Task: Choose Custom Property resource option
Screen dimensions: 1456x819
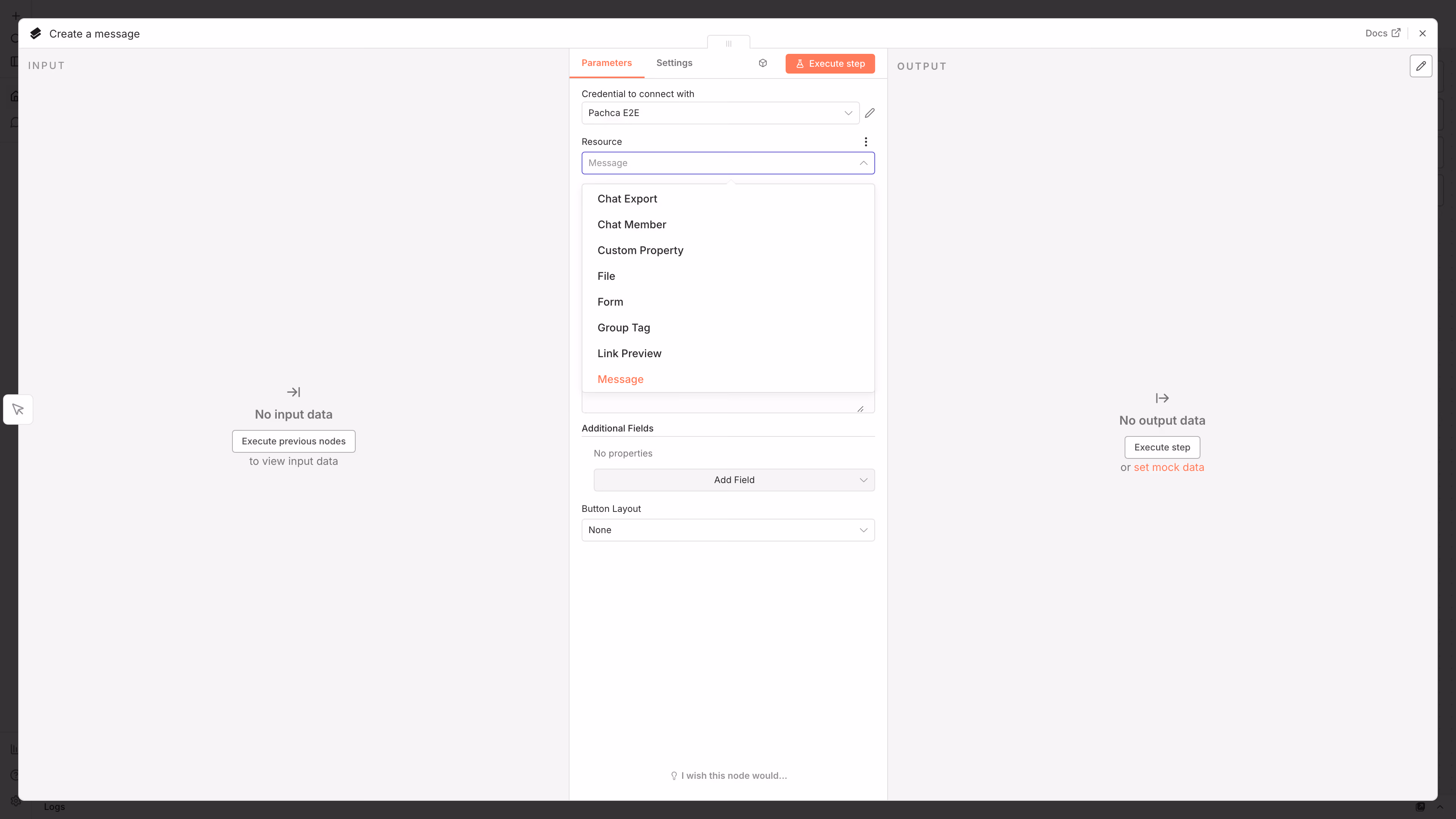Action: tap(640, 250)
